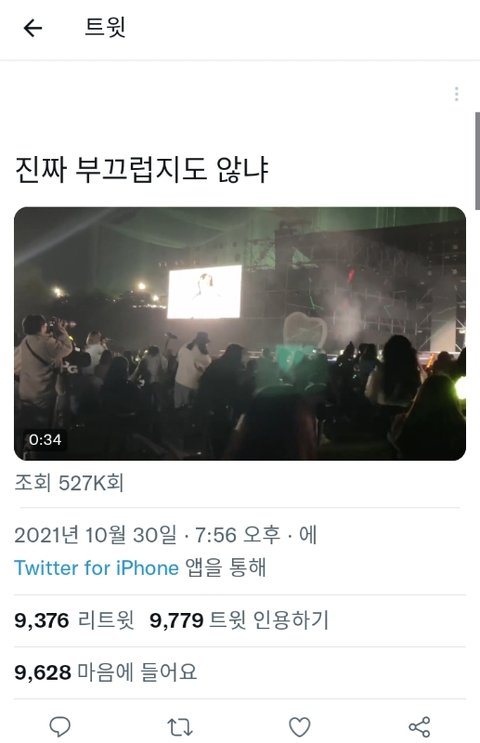Screen dimensions: 480x743
Task: Tap the reply speech bubble icon
Action: click(x=60, y=726)
